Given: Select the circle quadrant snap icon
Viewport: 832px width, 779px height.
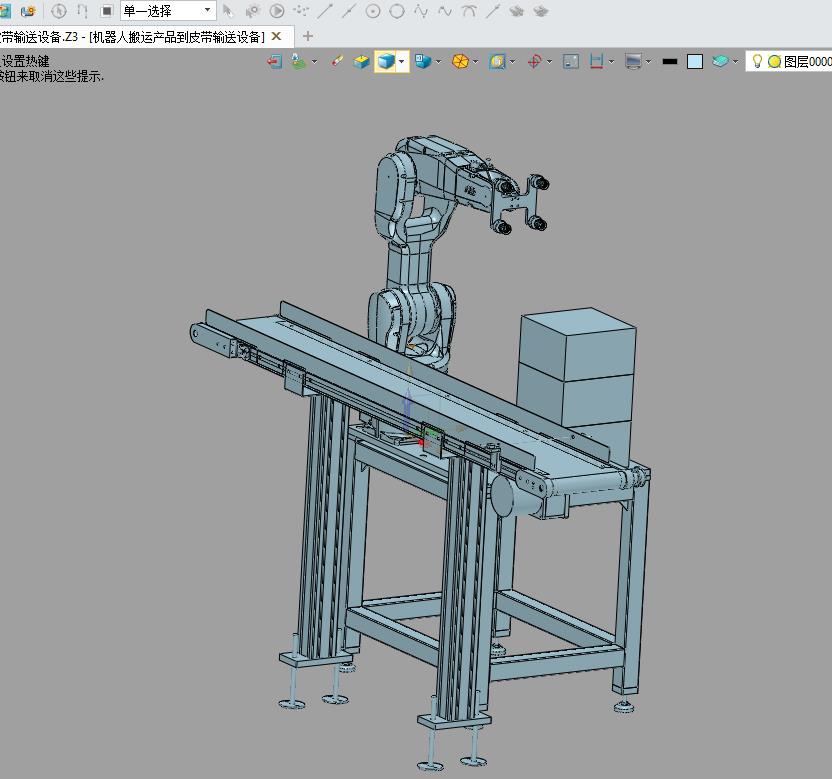Looking at the screenshot, I should 397,11.
